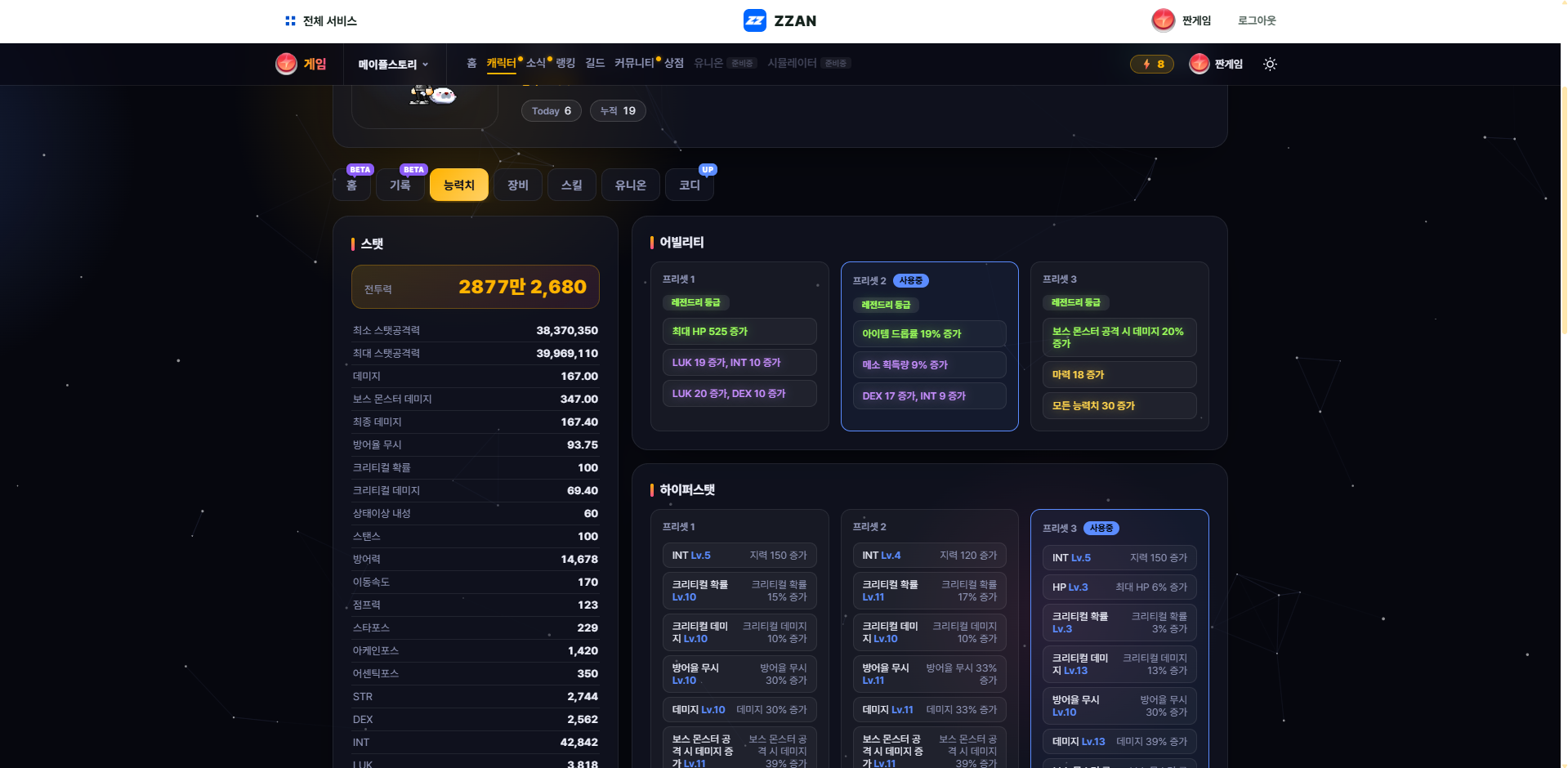
Task: Select ability 프리셋 3 card
Action: click(1119, 346)
